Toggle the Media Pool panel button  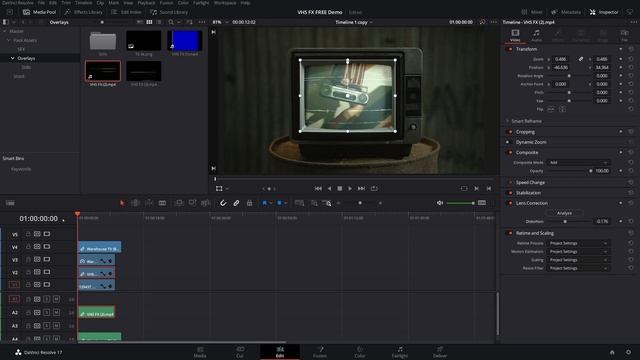[x=40, y=12]
